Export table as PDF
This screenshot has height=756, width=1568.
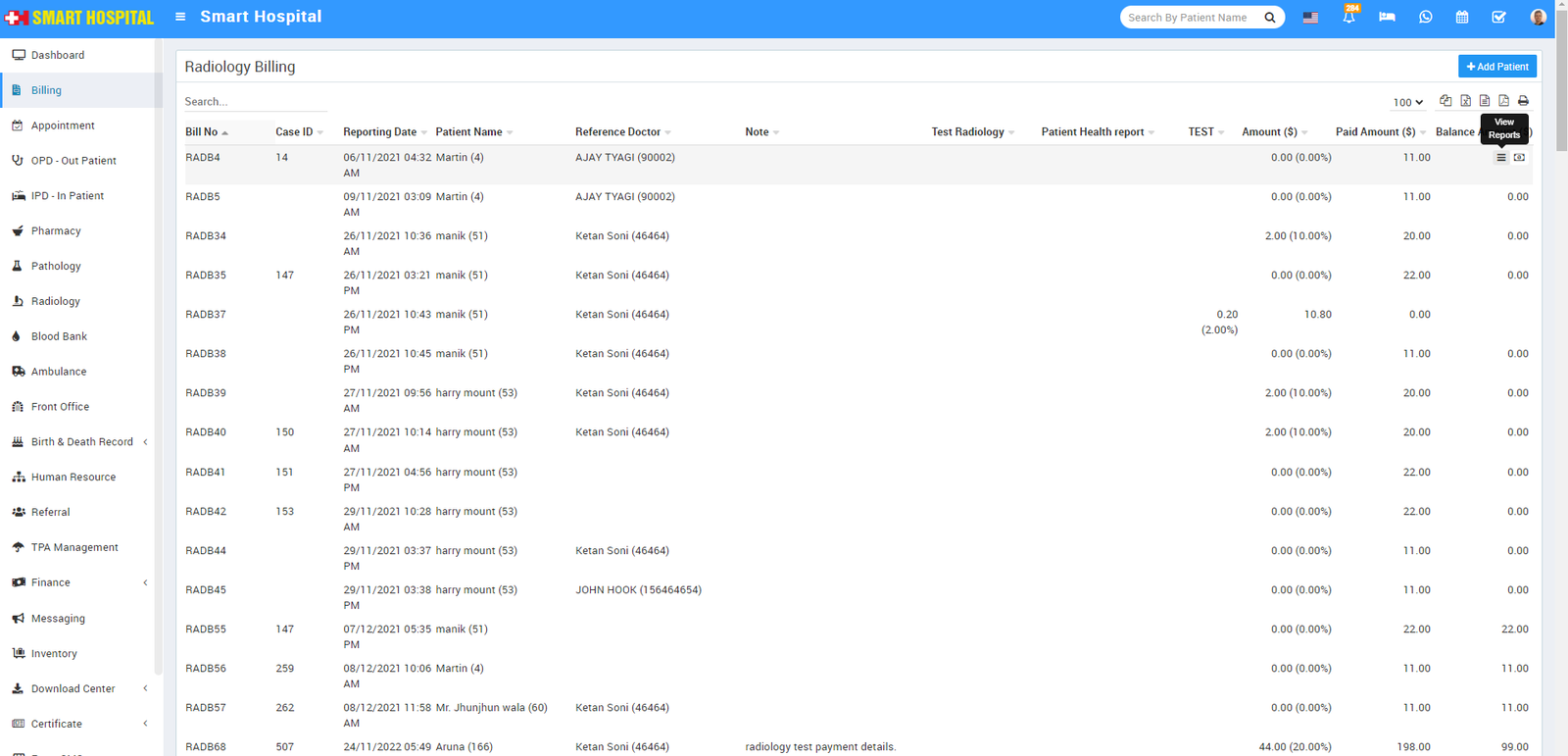[x=1503, y=101]
